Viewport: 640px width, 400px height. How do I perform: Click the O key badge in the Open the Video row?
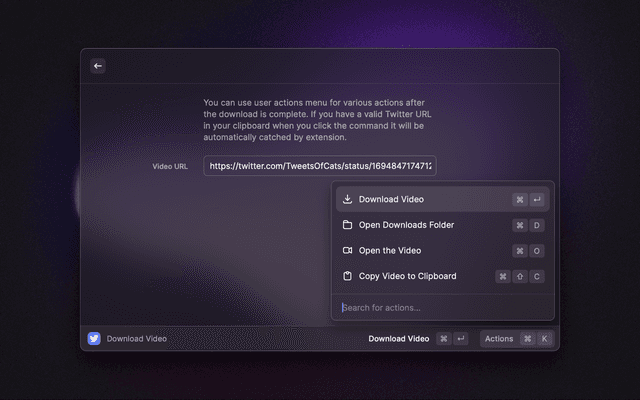(537, 250)
